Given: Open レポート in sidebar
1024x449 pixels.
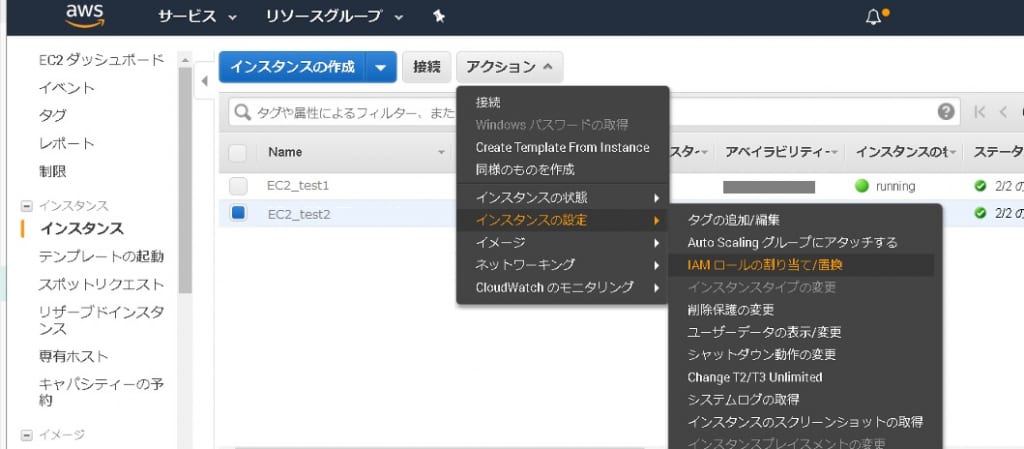Looking at the screenshot, I should pyautogui.click(x=67, y=144).
